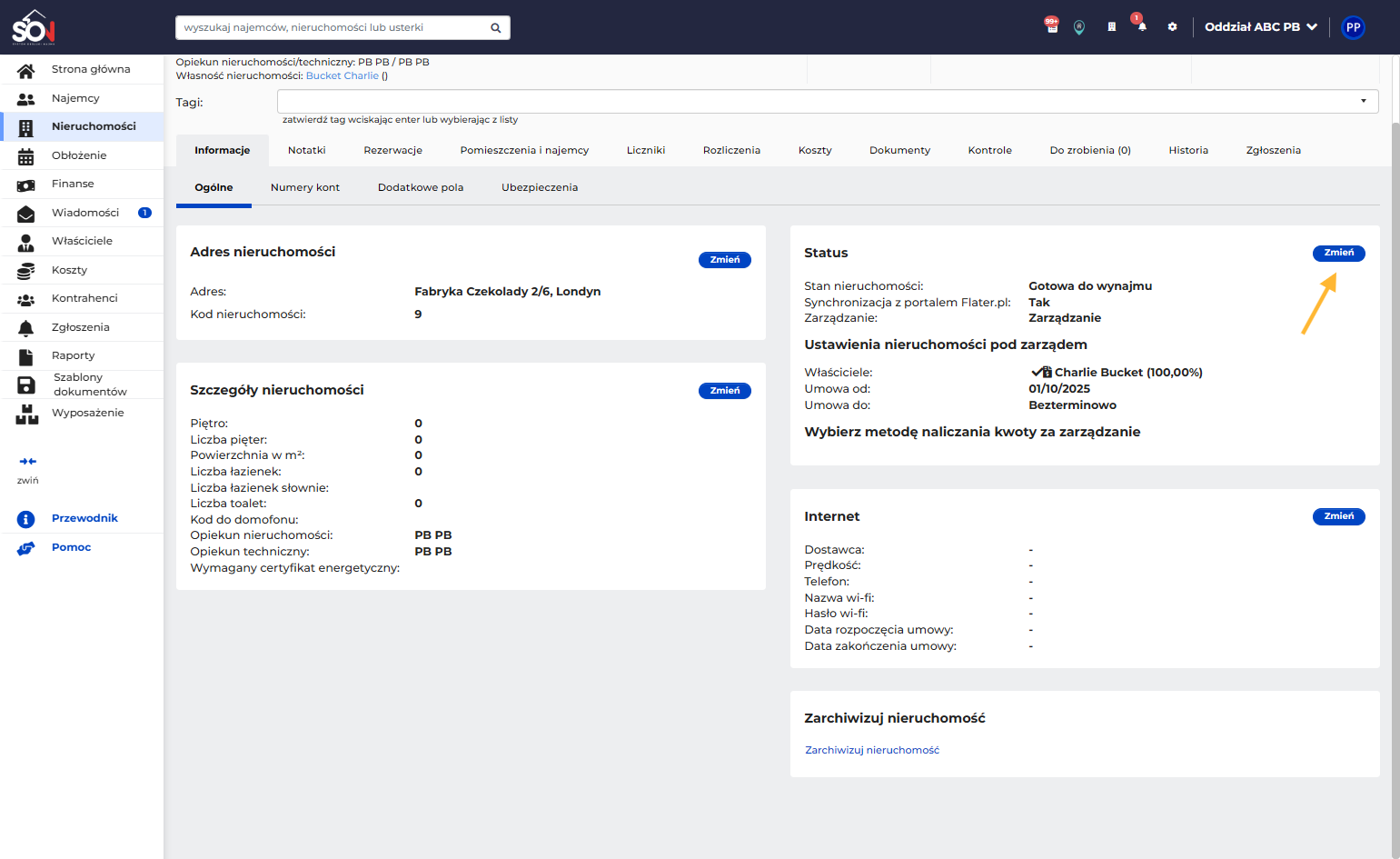
Task: Click the building icon in the top bar
Action: (1111, 27)
